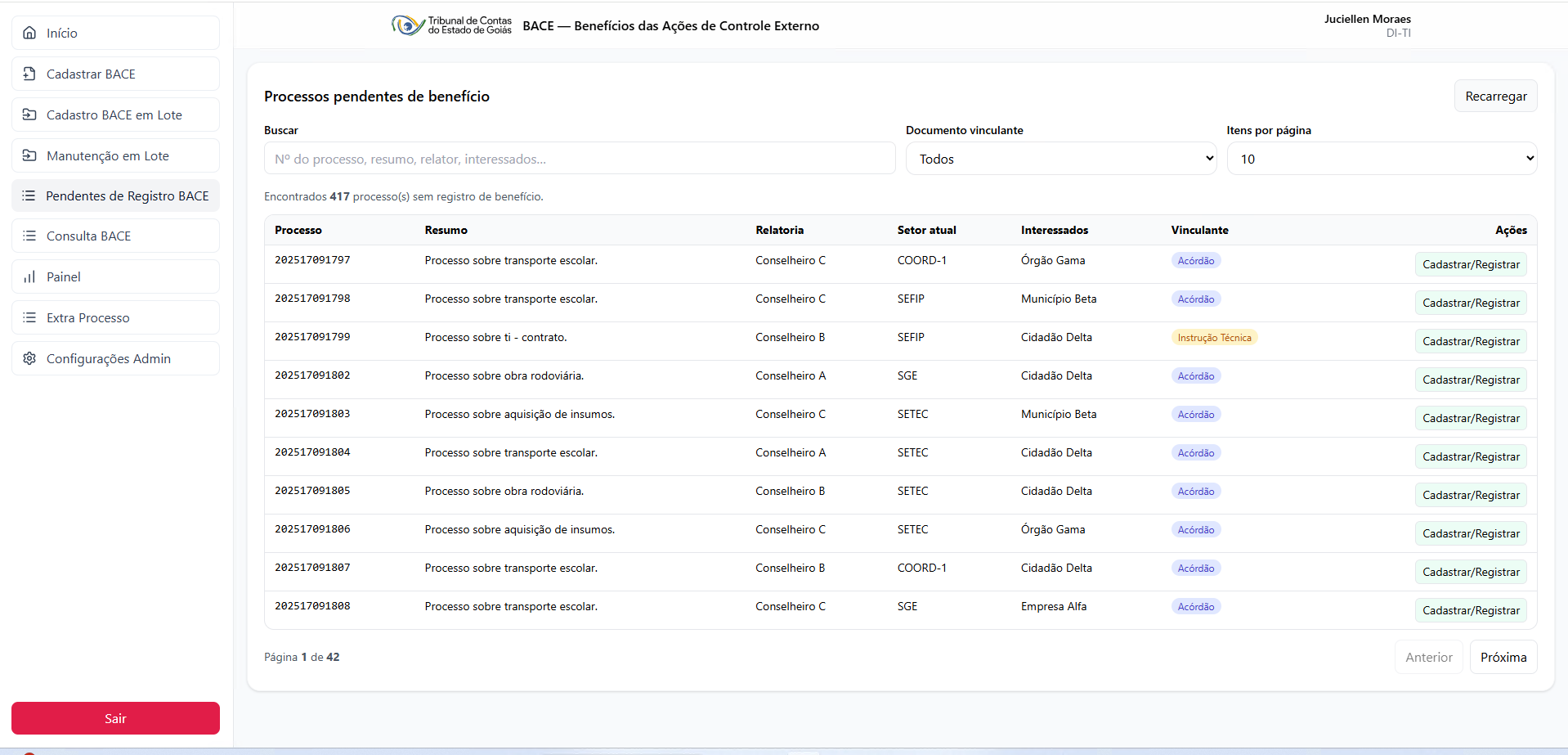Click the Configurações Admin gear icon

click(x=29, y=358)
